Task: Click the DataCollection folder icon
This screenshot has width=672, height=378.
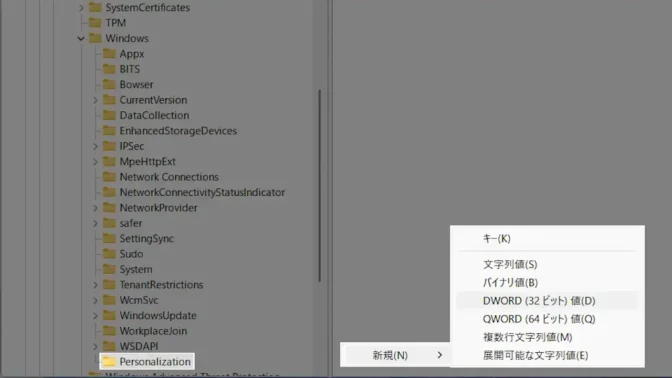Action: pos(109,115)
